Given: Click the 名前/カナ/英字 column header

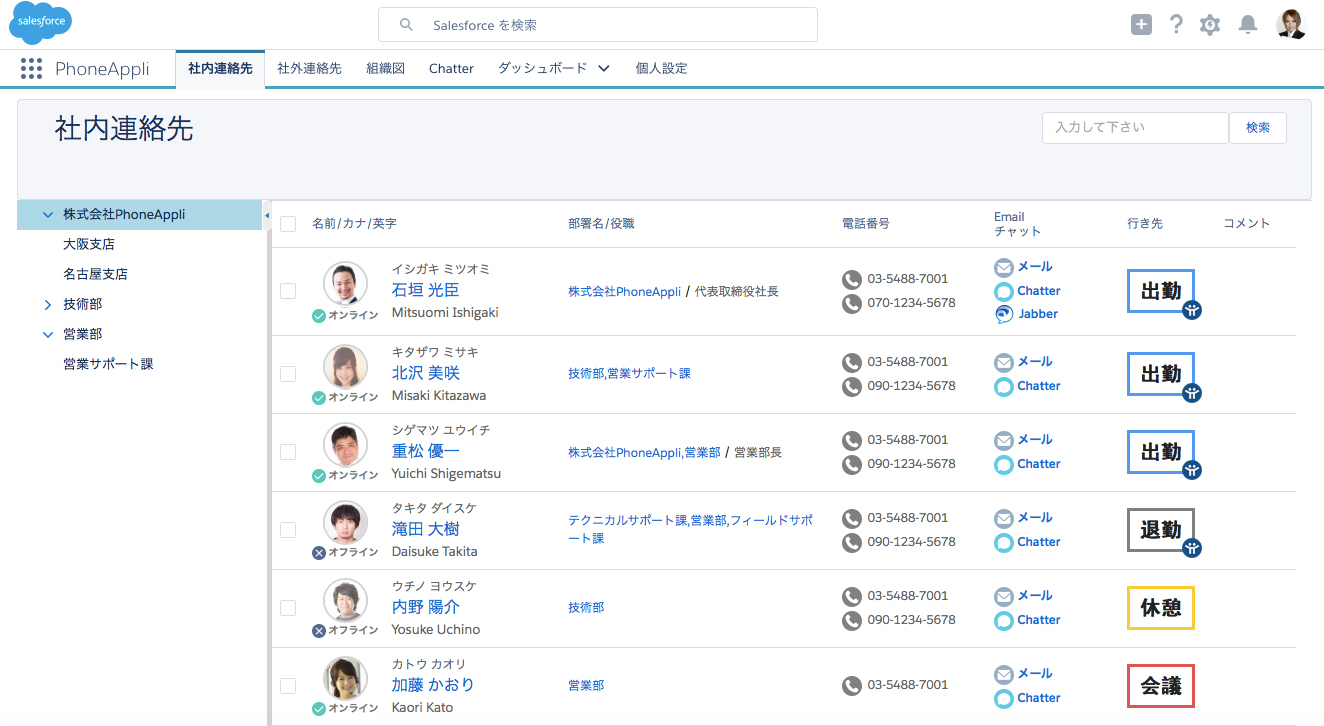Looking at the screenshot, I should (354, 224).
